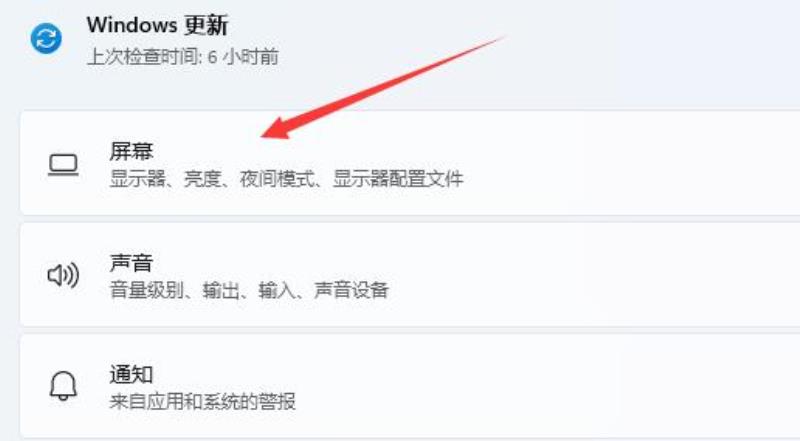Click the 音量级别 text under 声音
The width and height of the screenshot is (800, 441).
147,290
